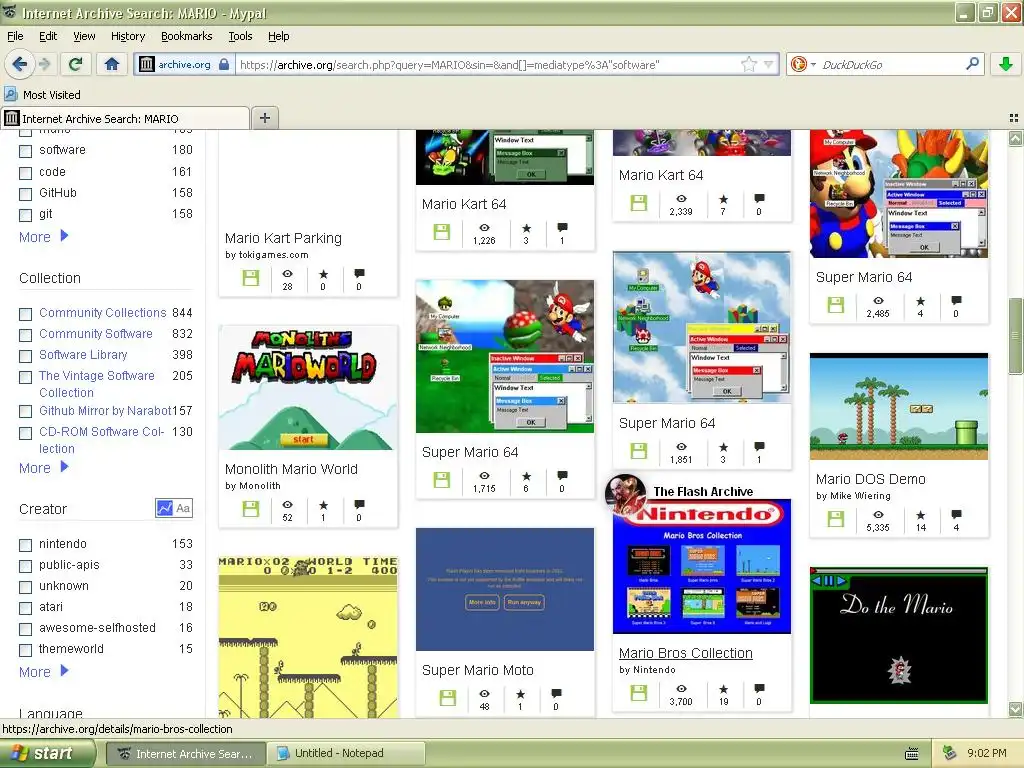
Task: Open the Mario Bros Collection link
Action: pyautogui.click(x=685, y=653)
